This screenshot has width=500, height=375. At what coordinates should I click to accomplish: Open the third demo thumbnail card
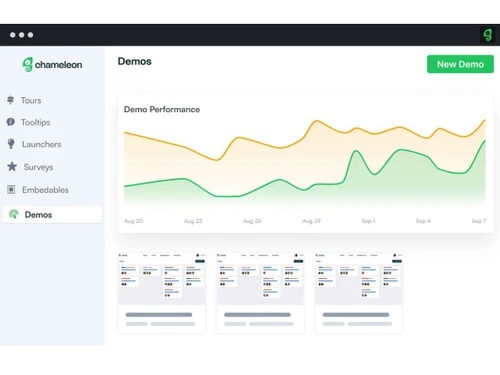click(x=359, y=293)
